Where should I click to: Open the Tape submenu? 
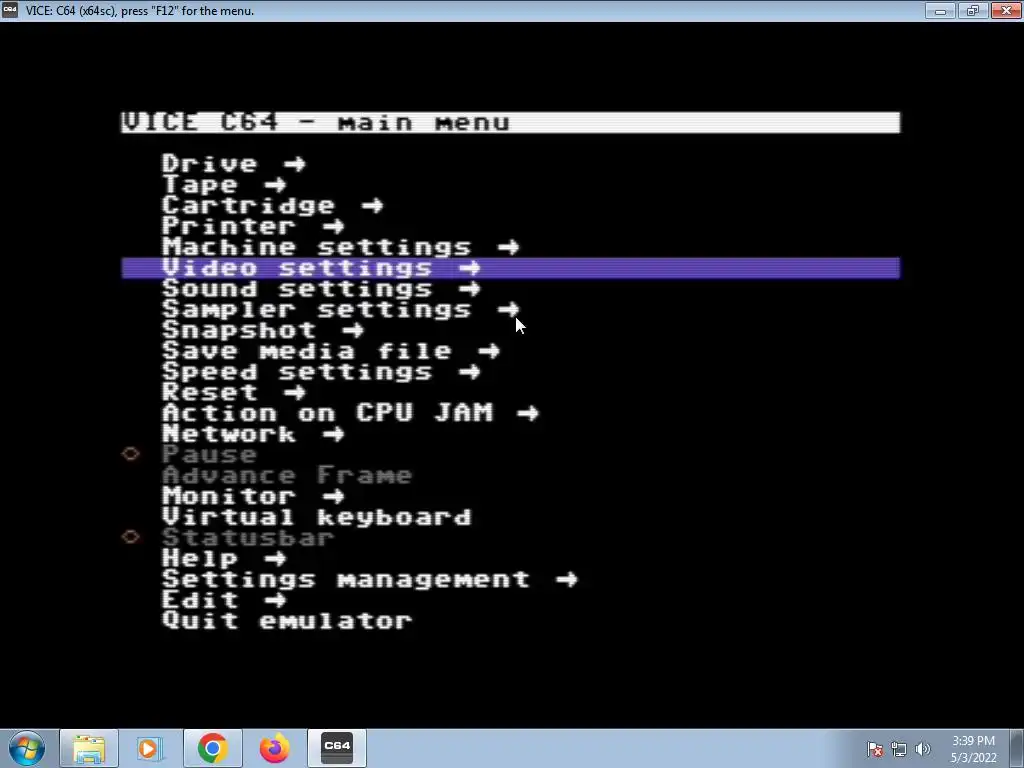tap(224, 185)
